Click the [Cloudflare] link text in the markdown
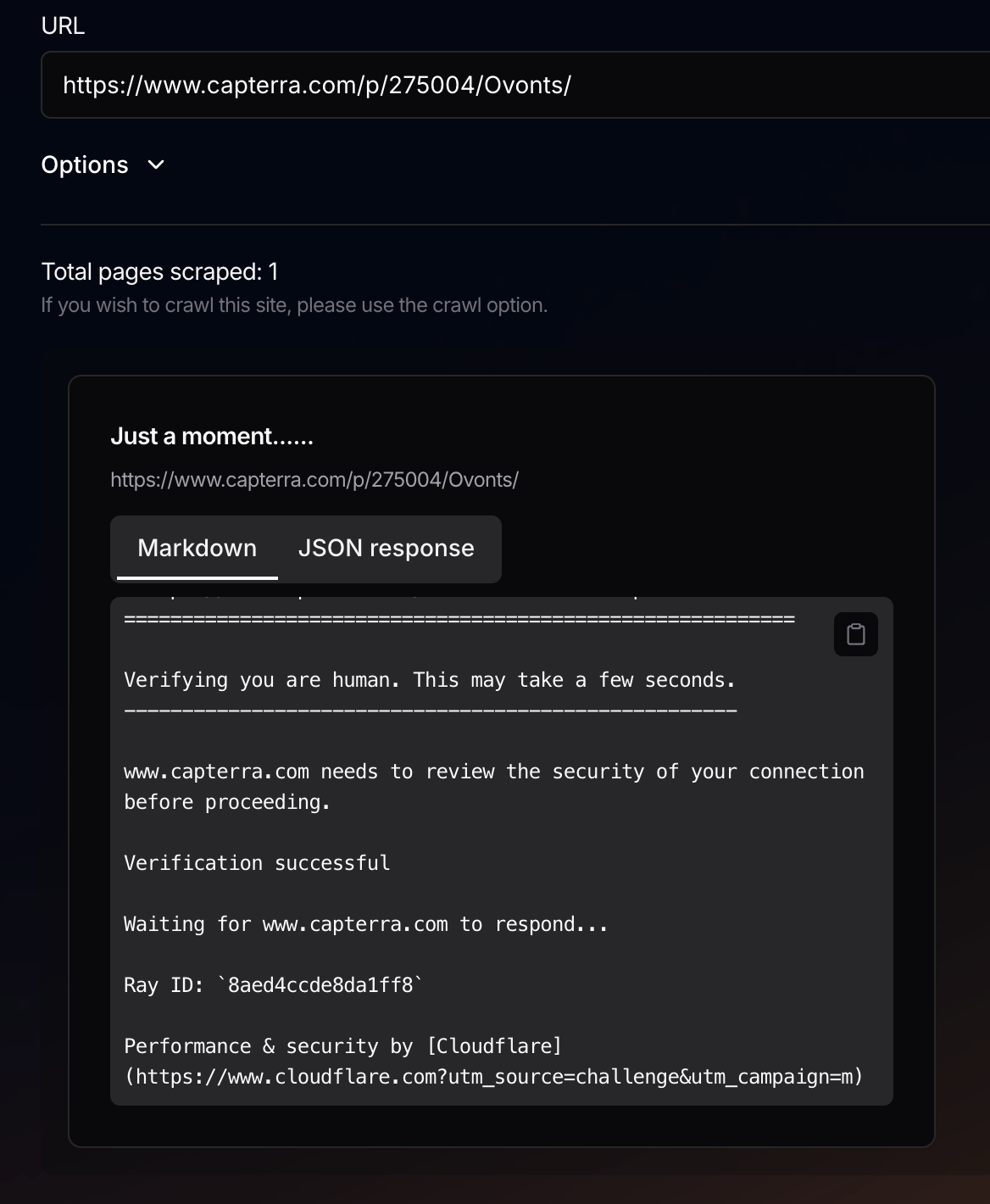 pos(494,1046)
